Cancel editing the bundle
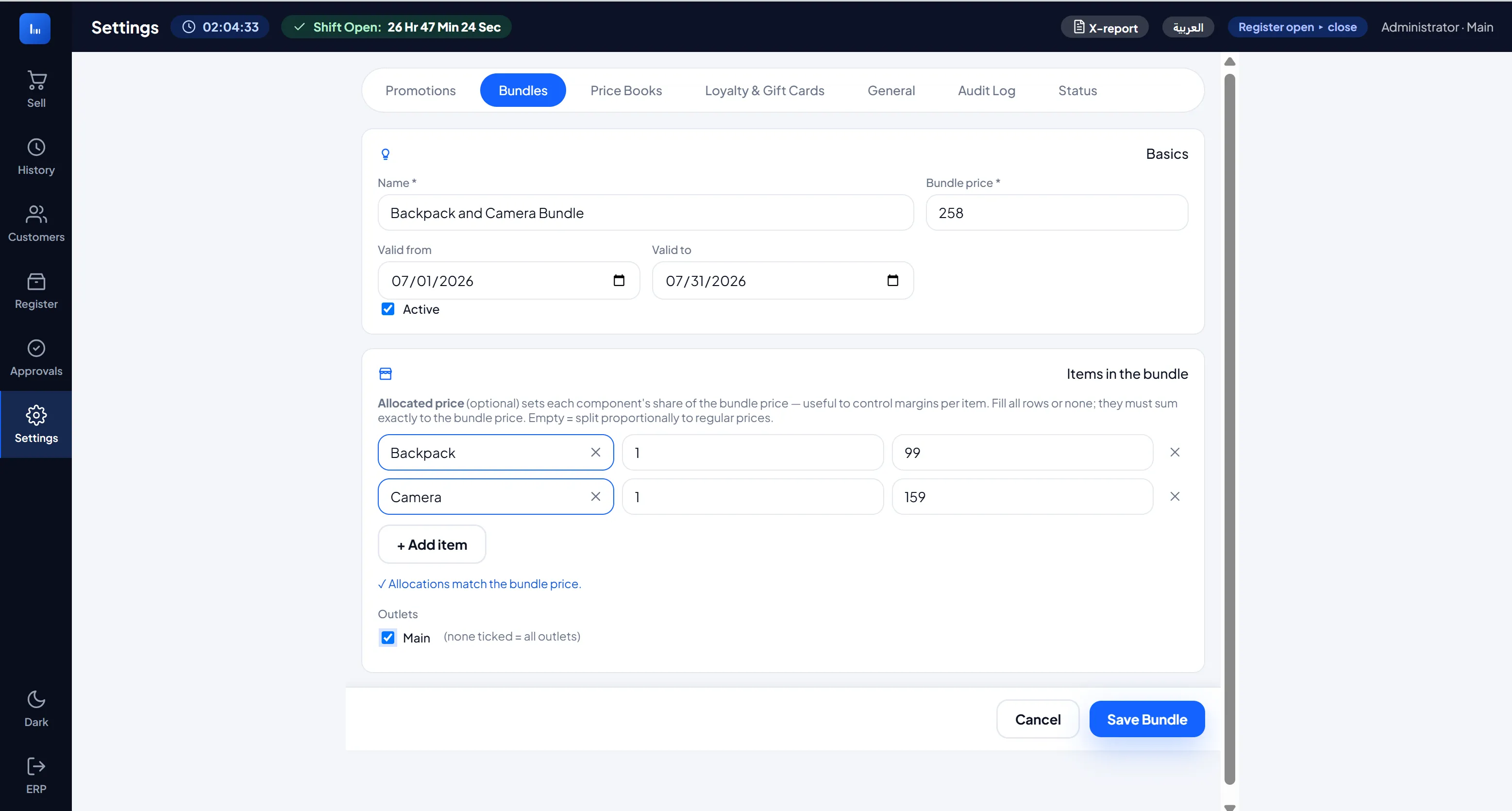The image size is (1512, 811). 1038,719
